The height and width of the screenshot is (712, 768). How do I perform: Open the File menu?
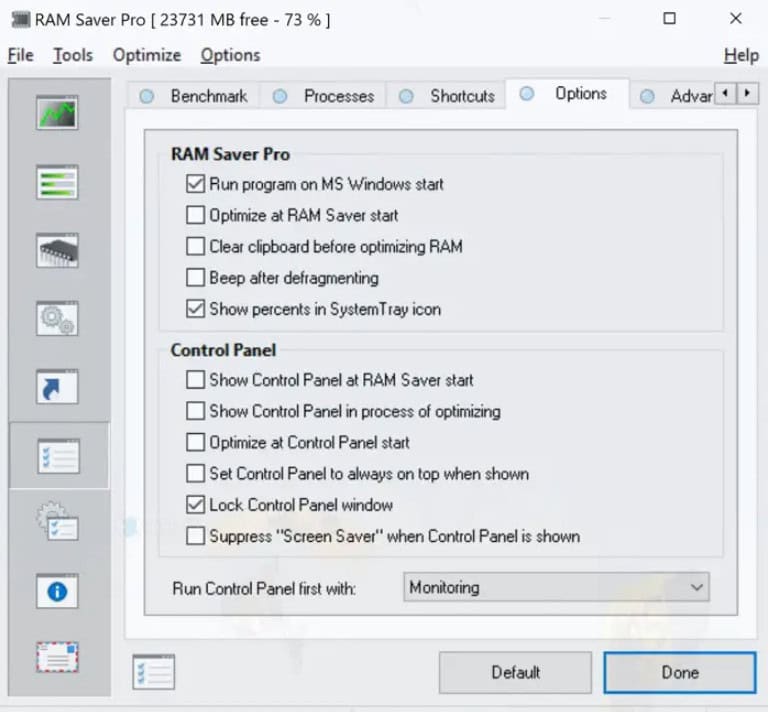[x=21, y=55]
